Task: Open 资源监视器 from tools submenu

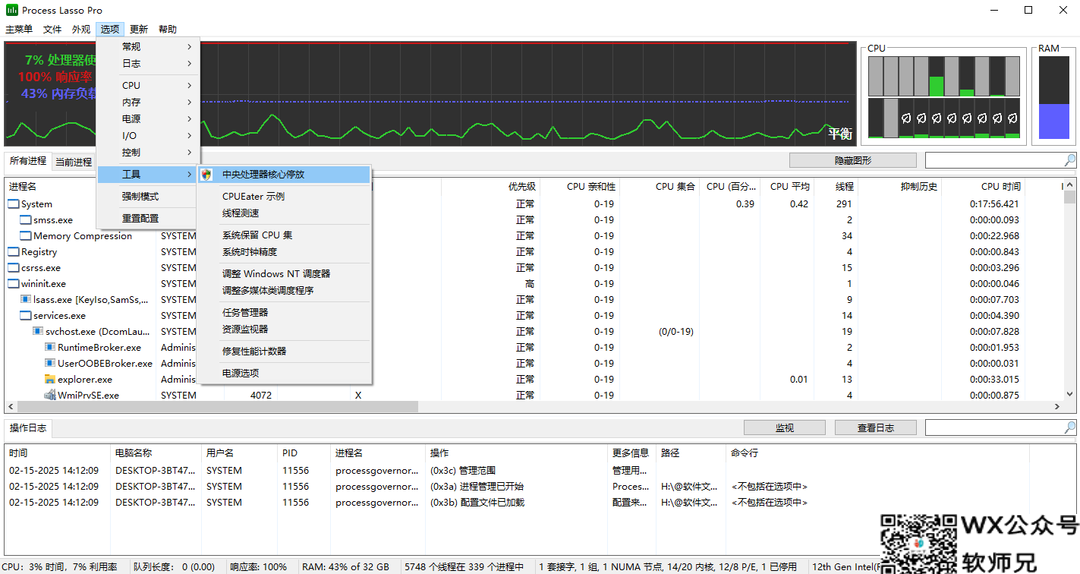Action: coord(284,329)
